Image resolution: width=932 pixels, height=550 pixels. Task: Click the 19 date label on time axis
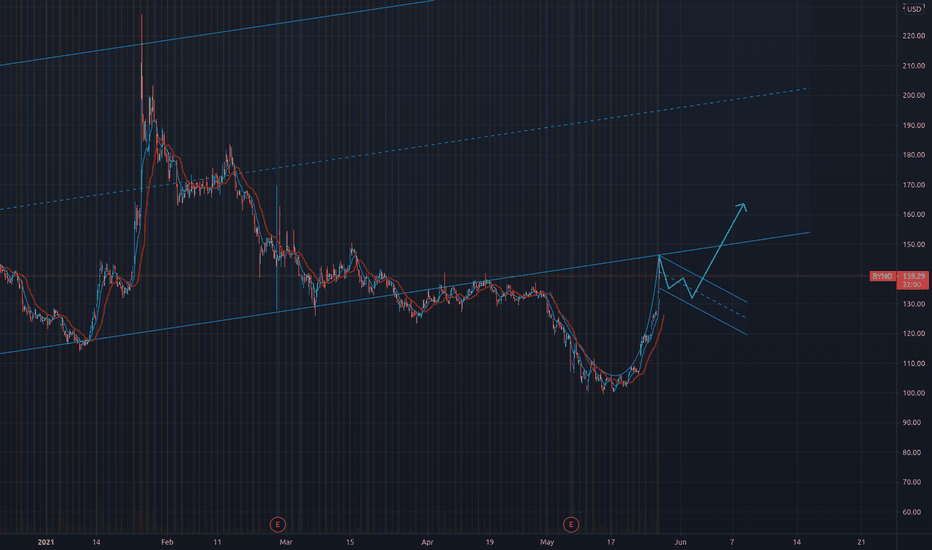click(489, 542)
